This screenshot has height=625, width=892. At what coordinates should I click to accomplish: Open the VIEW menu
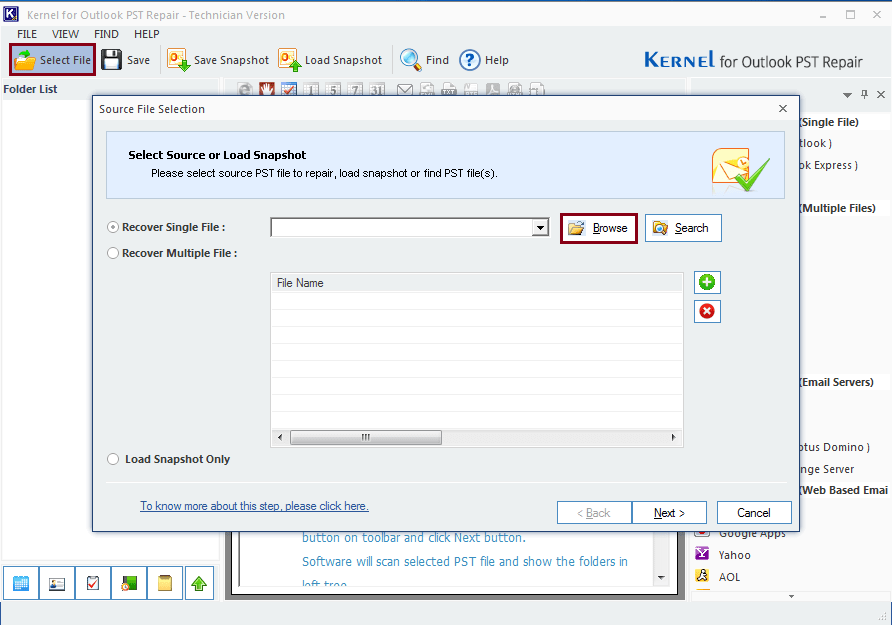pos(65,34)
